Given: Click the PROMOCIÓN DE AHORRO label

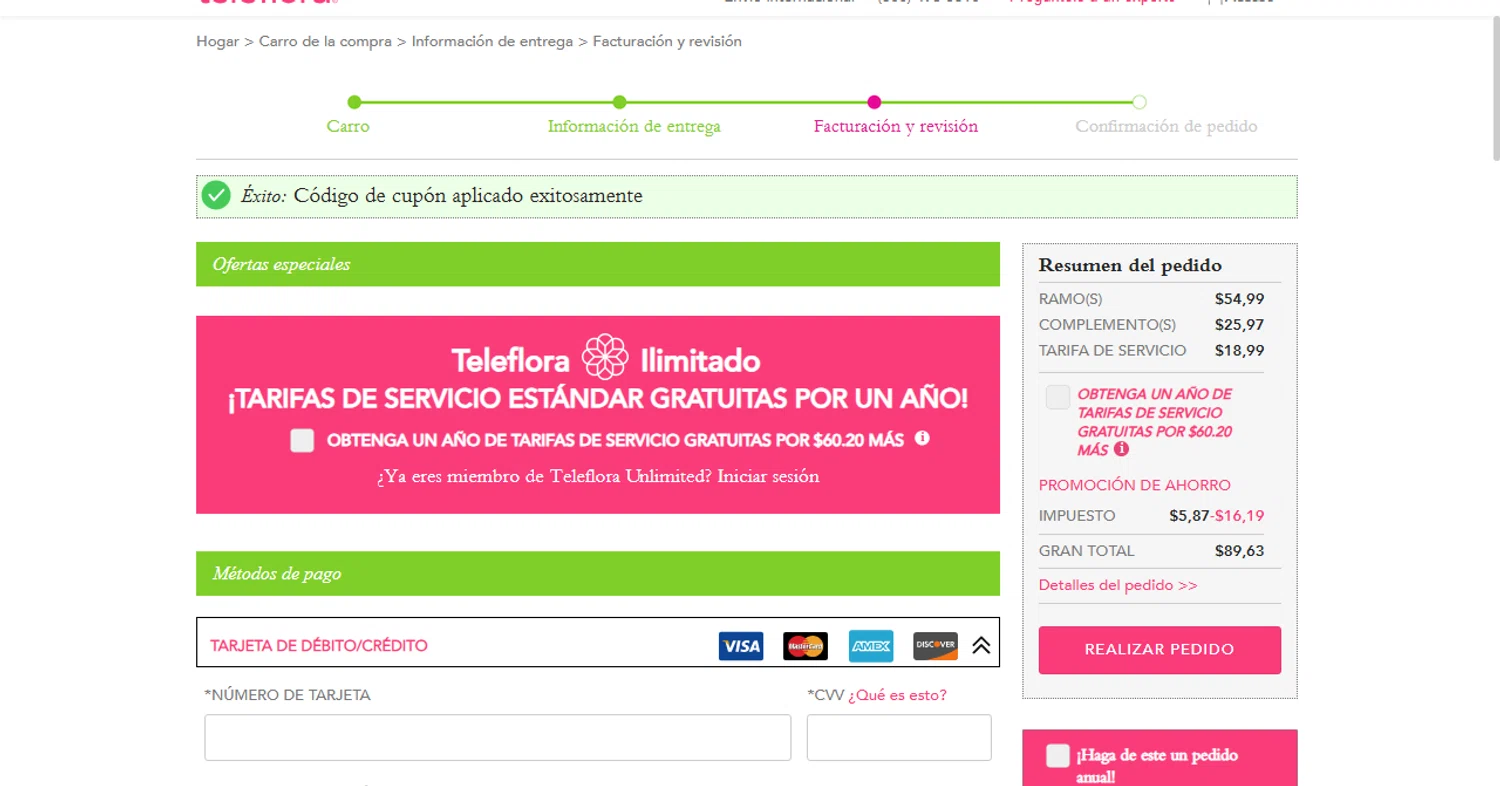Looking at the screenshot, I should pyautogui.click(x=1135, y=485).
